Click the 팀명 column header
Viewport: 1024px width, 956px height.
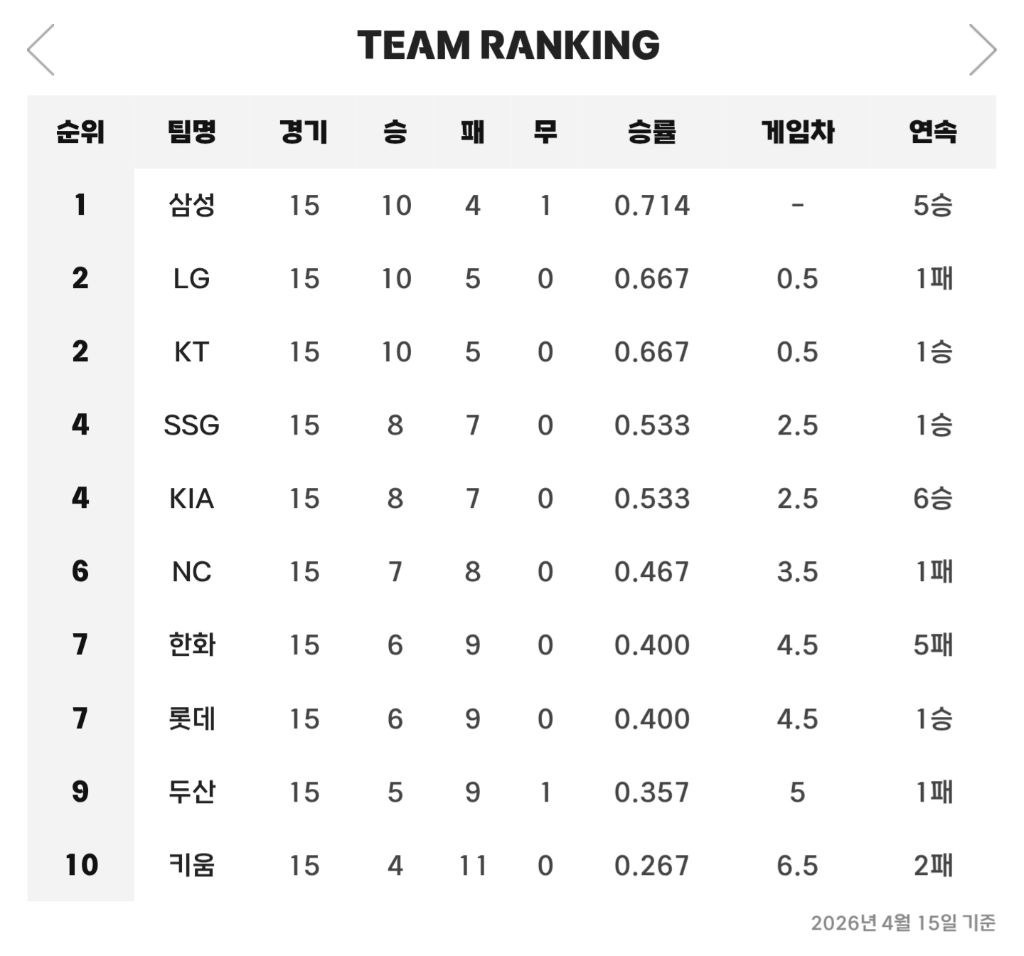(191, 131)
